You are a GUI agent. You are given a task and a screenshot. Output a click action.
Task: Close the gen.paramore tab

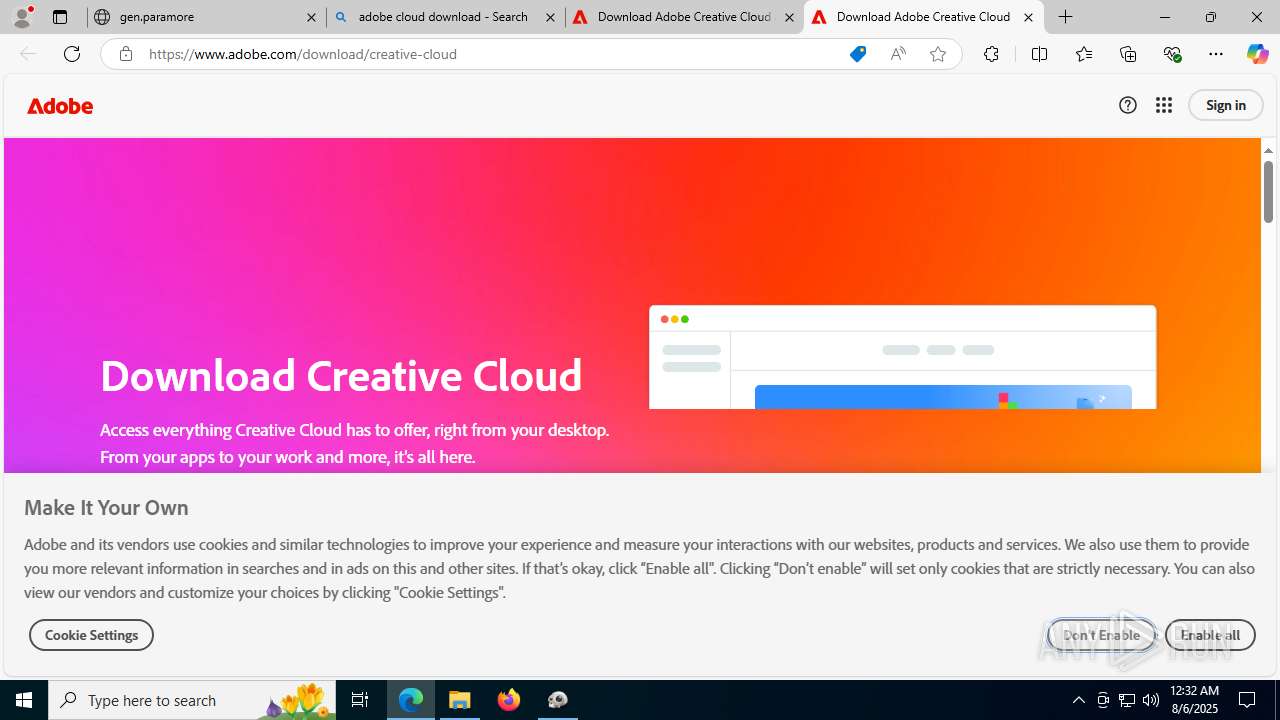[311, 17]
